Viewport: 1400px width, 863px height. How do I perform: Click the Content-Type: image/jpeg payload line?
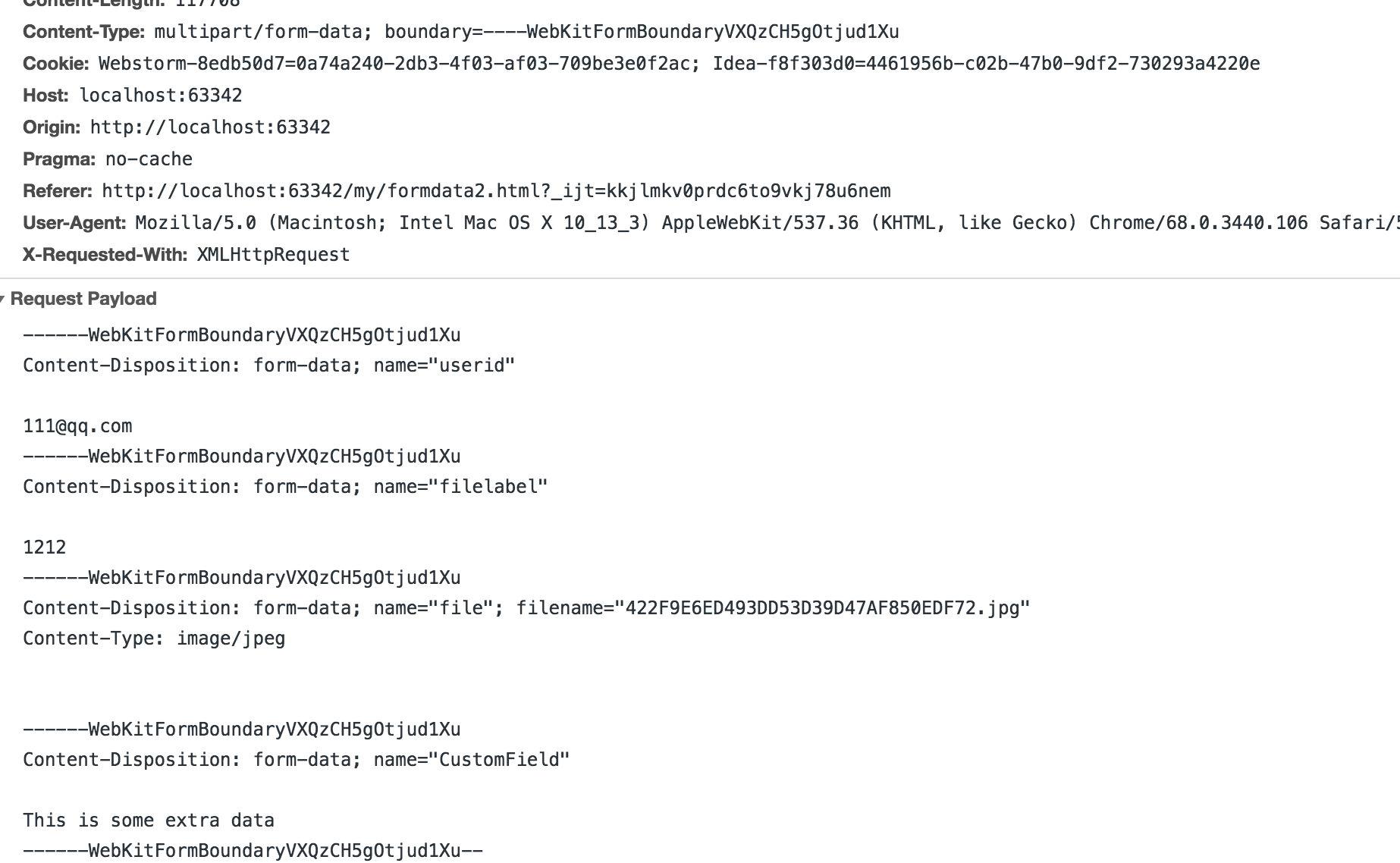click(x=154, y=639)
